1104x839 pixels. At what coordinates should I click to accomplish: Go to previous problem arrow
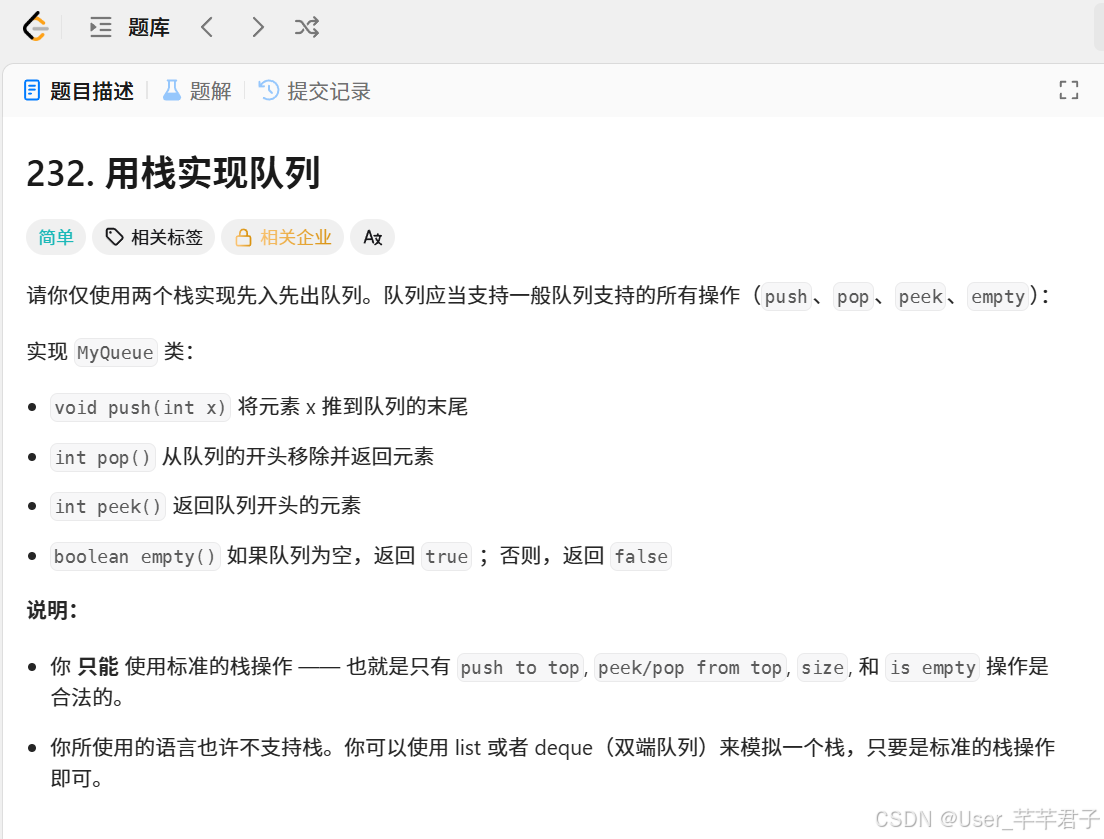point(206,27)
